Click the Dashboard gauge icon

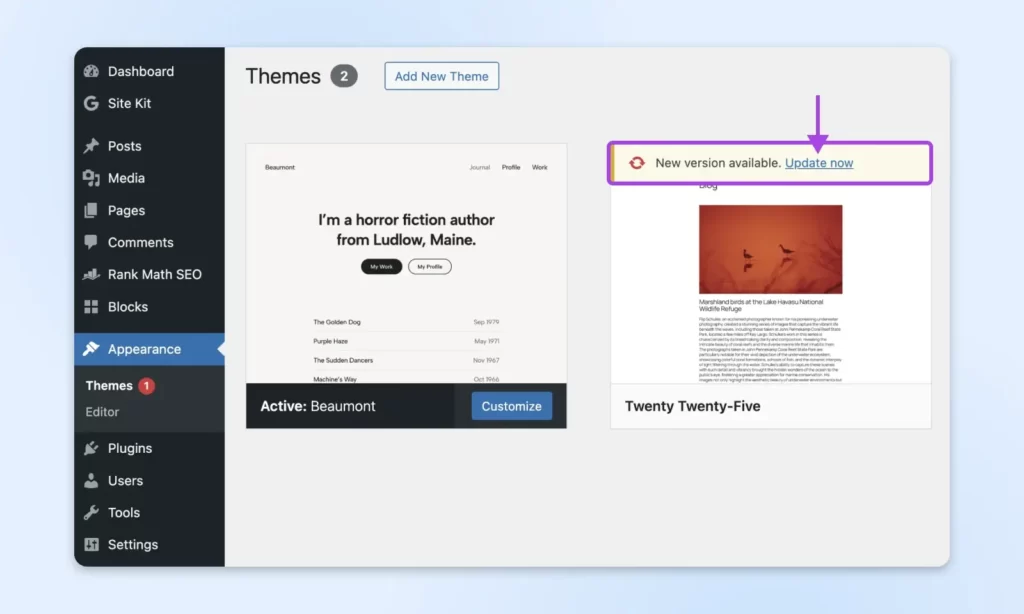pyautogui.click(x=91, y=71)
